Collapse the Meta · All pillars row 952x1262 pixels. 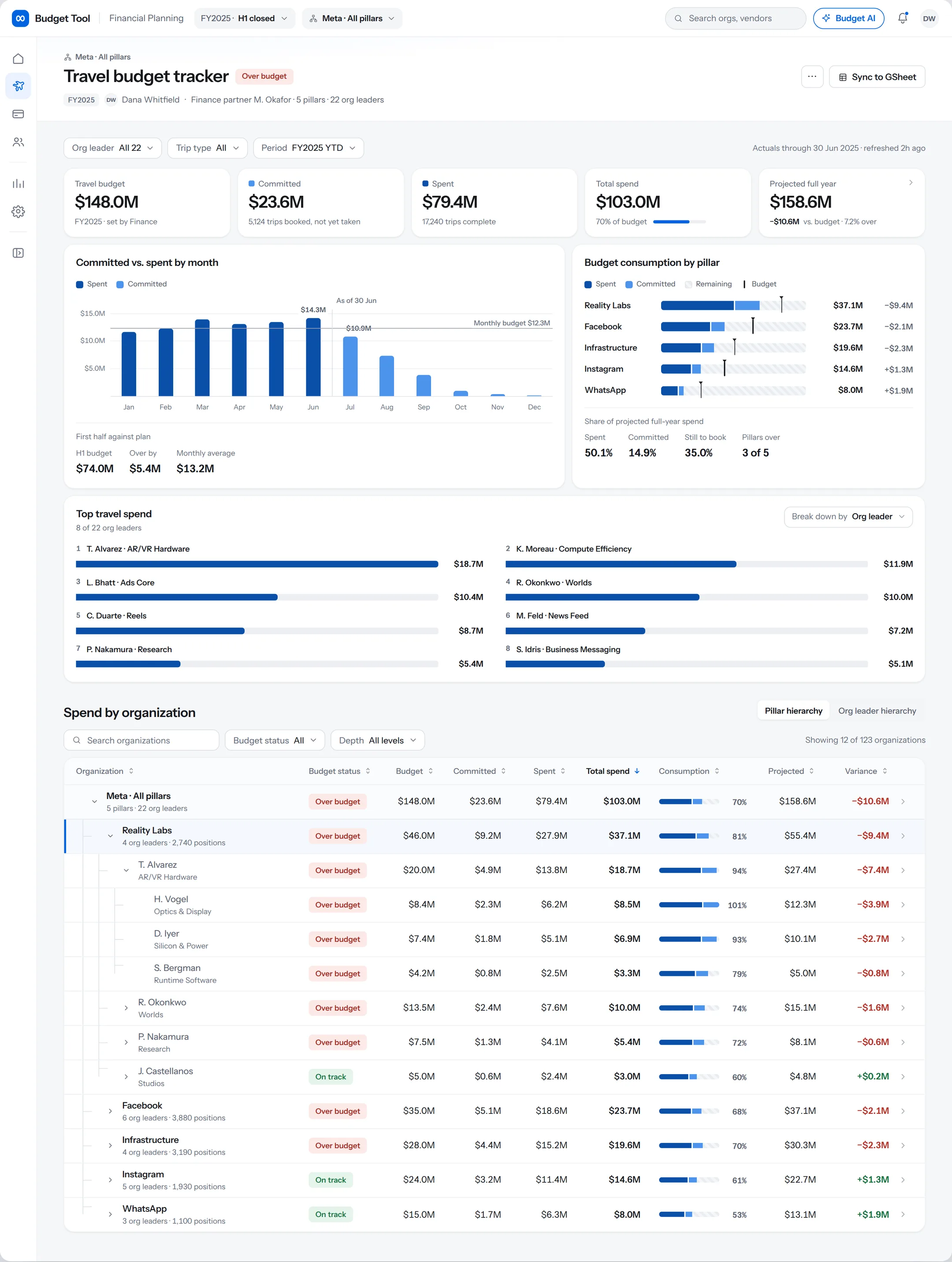click(94, 802)
